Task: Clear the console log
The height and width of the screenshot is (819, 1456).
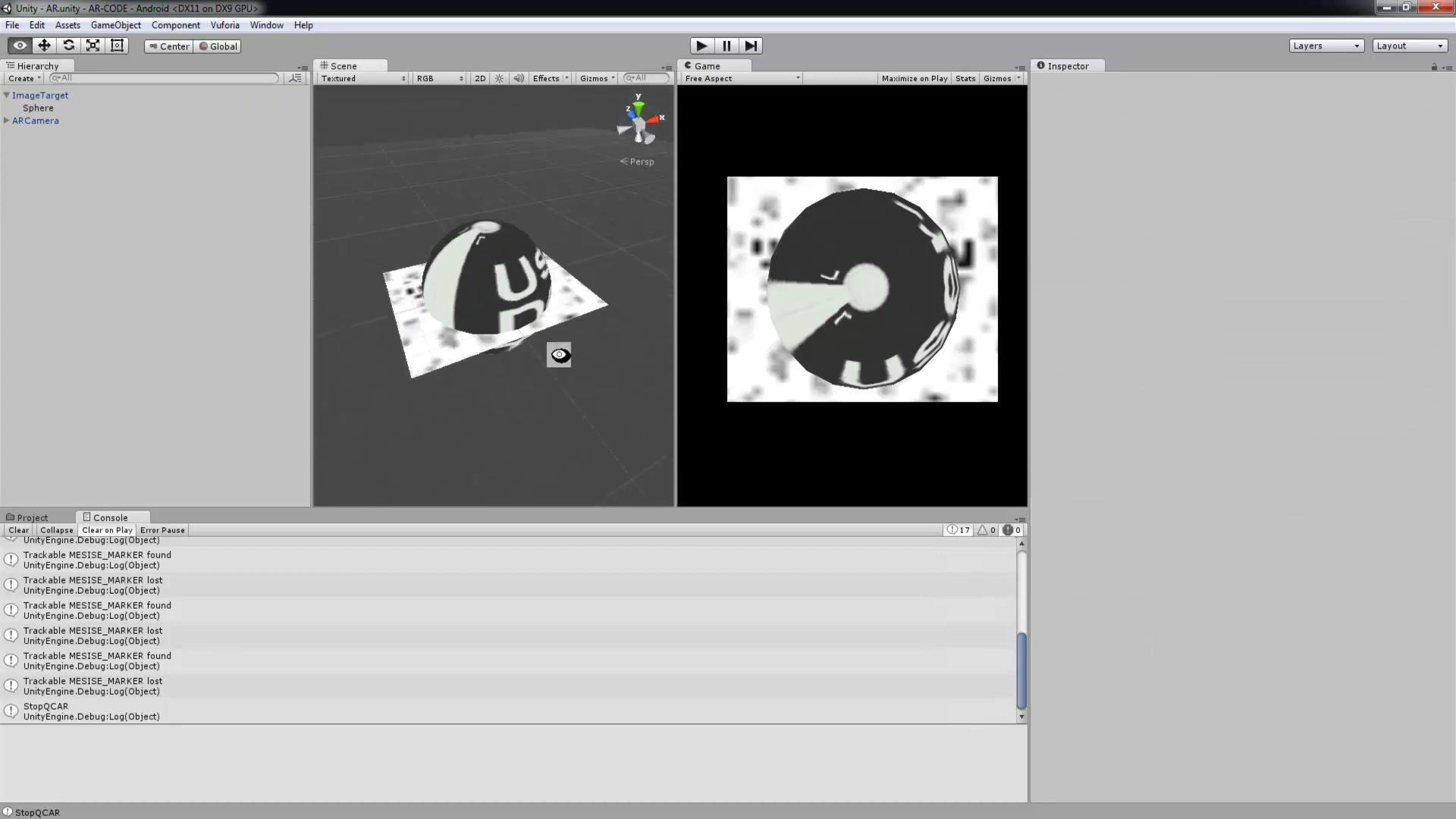Action: (19, 530)
